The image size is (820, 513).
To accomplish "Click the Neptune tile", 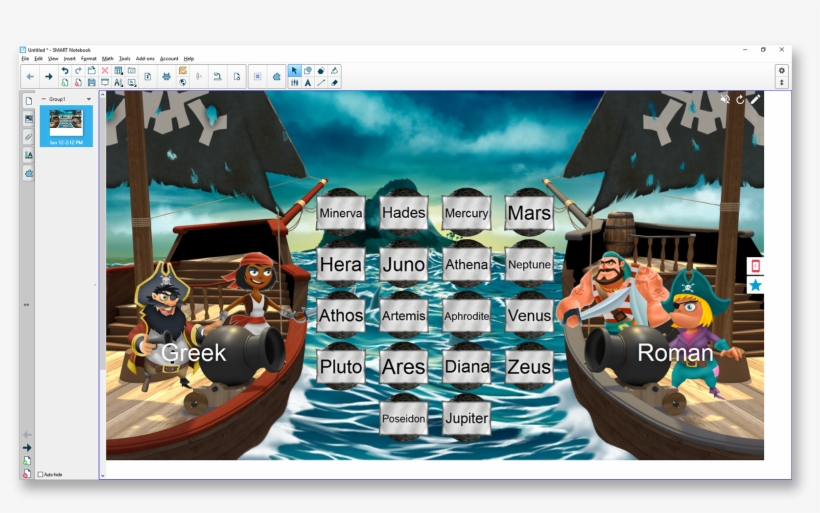I will 529,264.
